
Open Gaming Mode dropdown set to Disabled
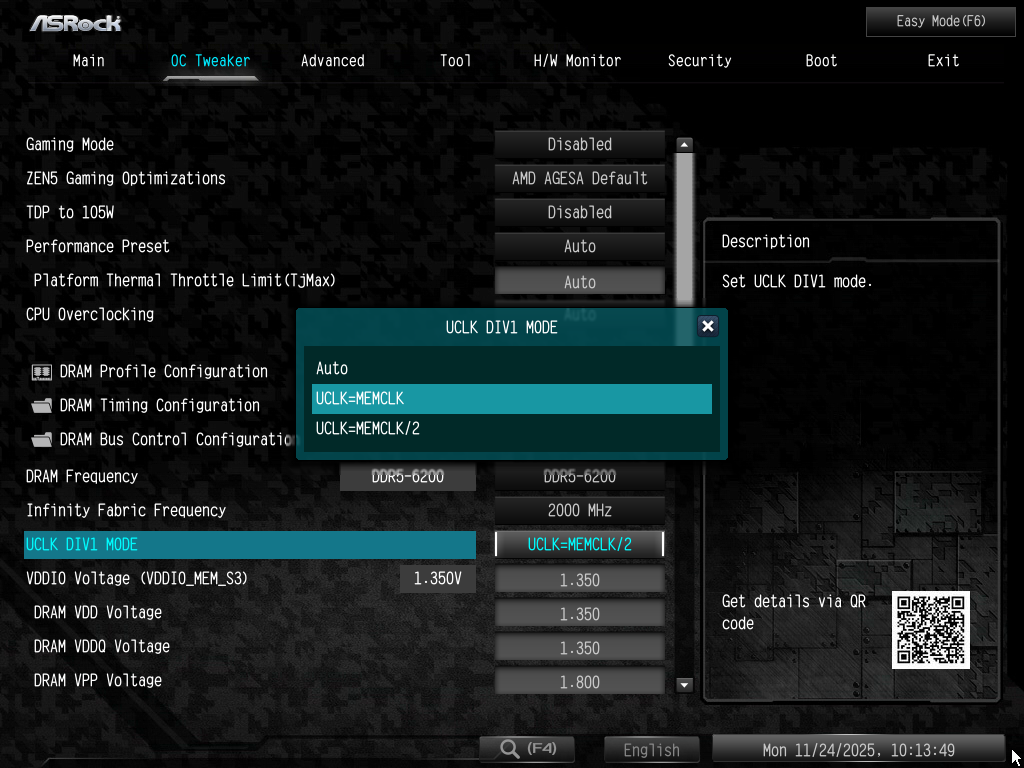click(x=579, y=145)
